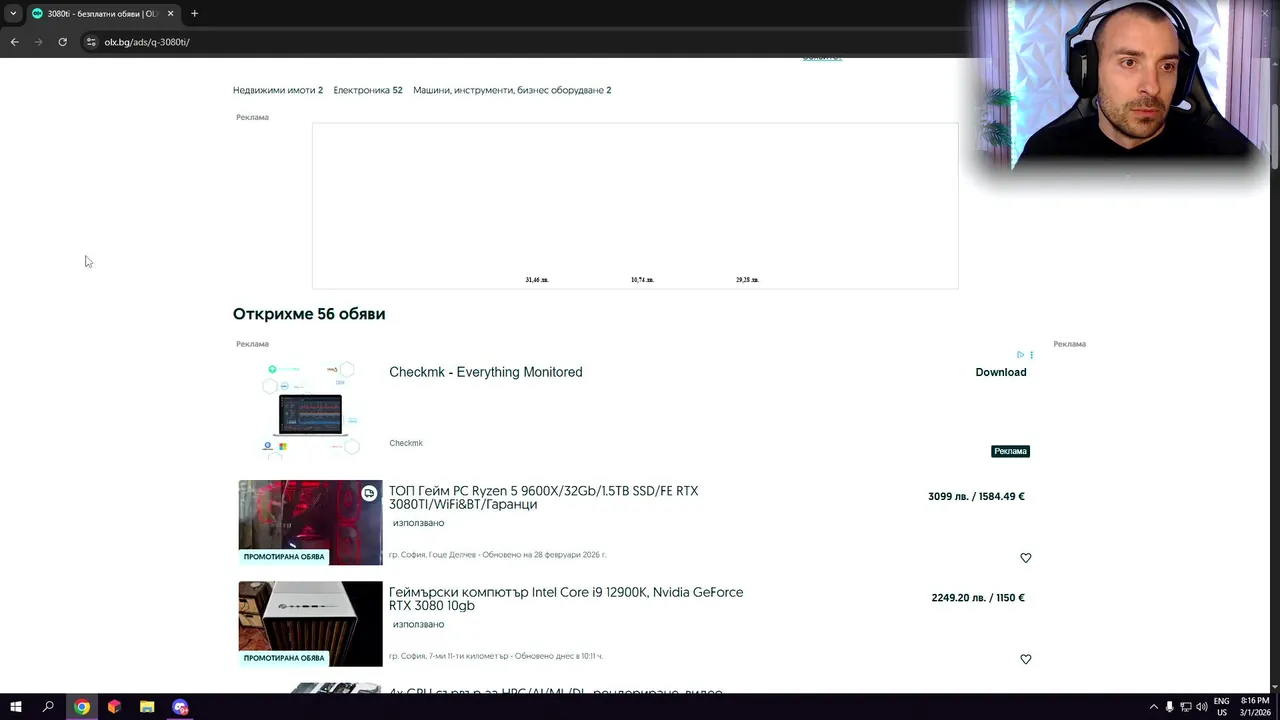This screenshot has width=1280, height=720.
Task: Open the Ryzen 5 9600X listing thumbnail
Action: (x=310, y=522)
